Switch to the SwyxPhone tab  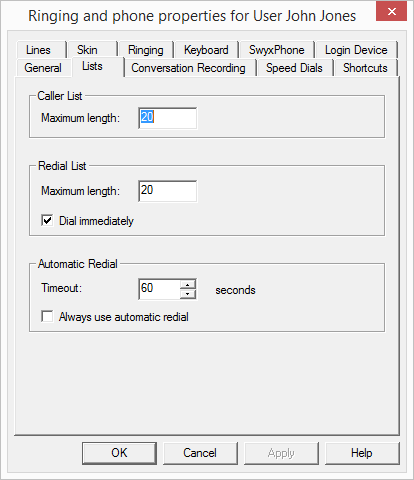click(x=276, y=50)
